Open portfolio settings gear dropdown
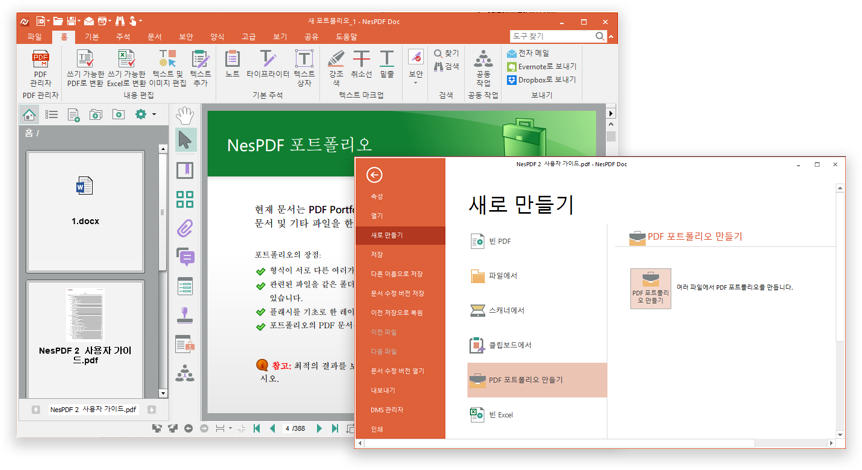Viewport: 862px width, 470px height. [145, 114]
